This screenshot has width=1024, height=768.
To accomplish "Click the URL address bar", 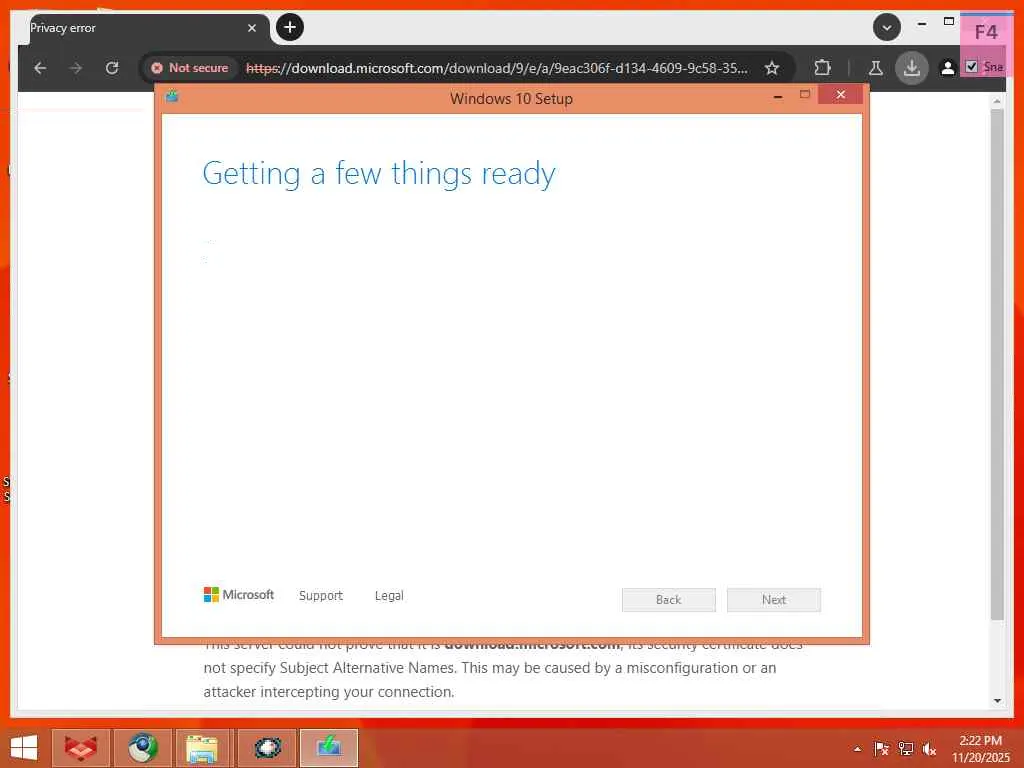I will point(496,68).
